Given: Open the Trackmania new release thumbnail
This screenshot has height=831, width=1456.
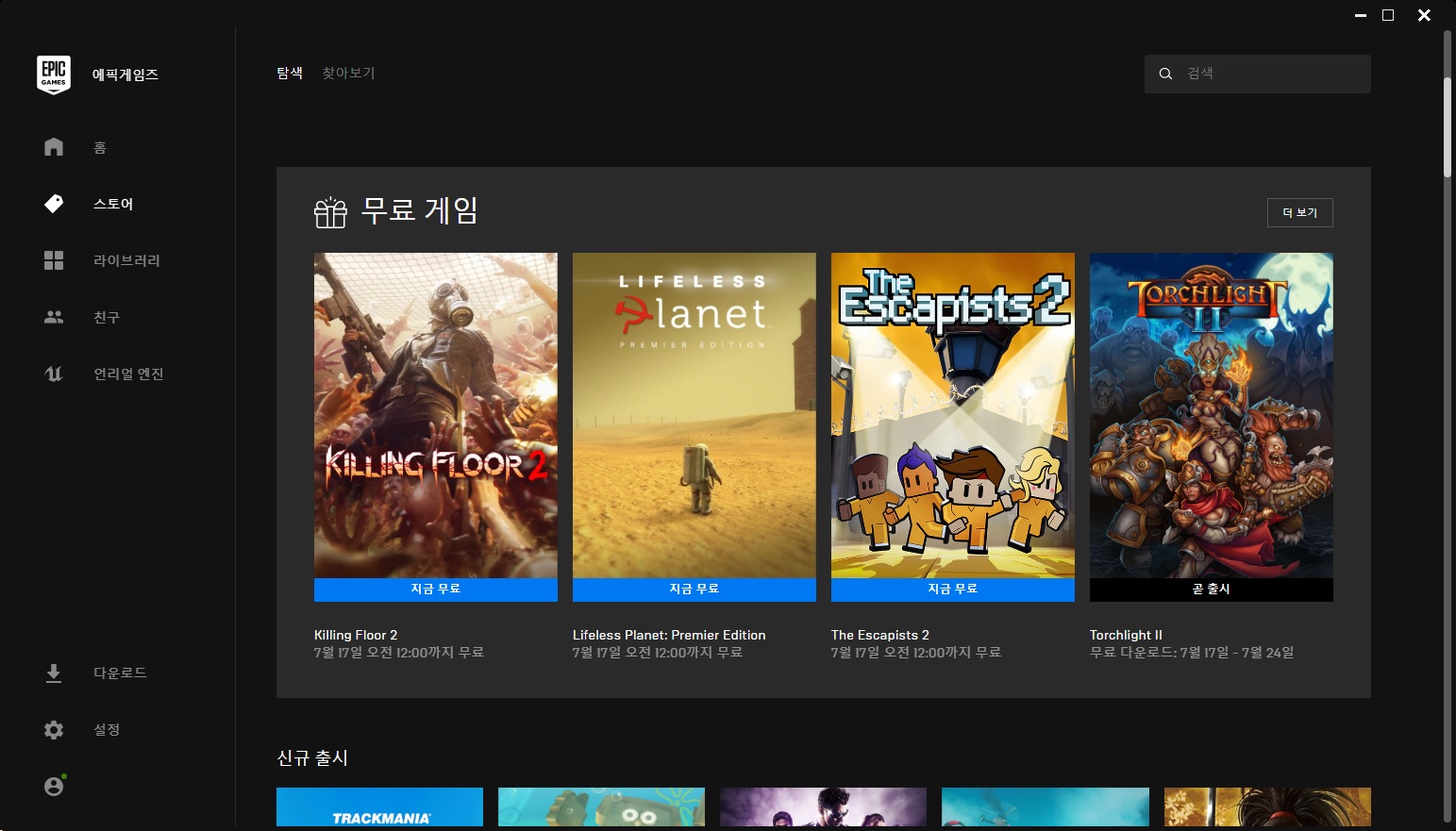Looking at the screenshot, I should (x=379, y=807).
